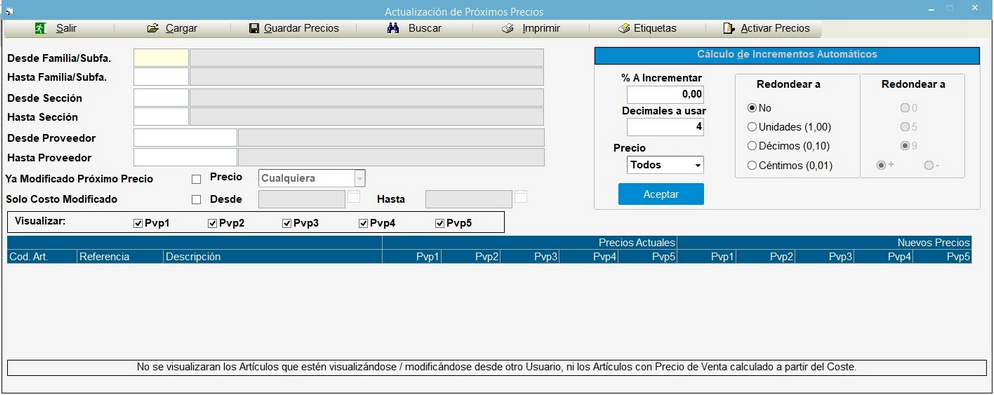Screen dimensions: 994x395
Task: Click Pvp5 header under Nuevos Precios
Action: 942,256
